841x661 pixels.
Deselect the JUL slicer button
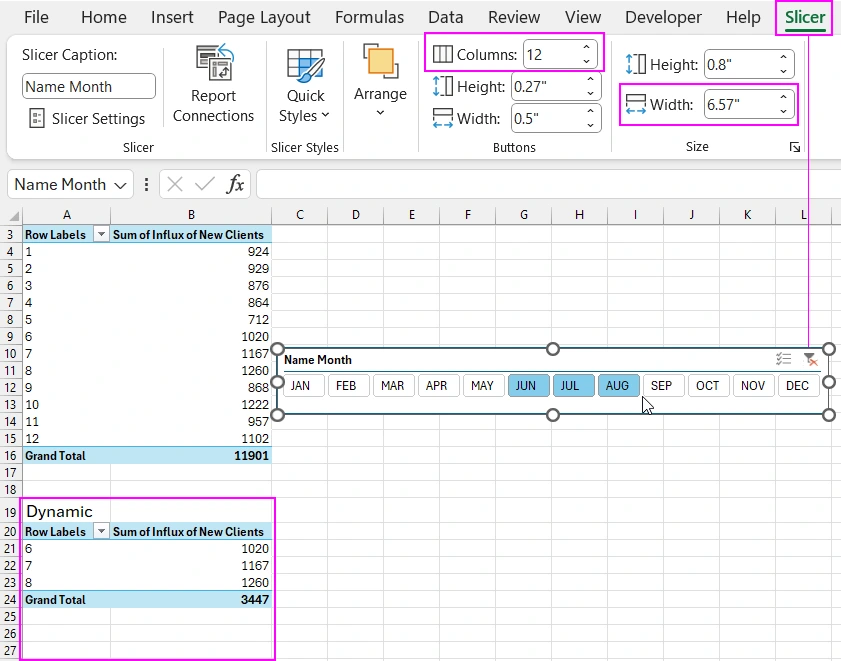[x=573, y=385]
